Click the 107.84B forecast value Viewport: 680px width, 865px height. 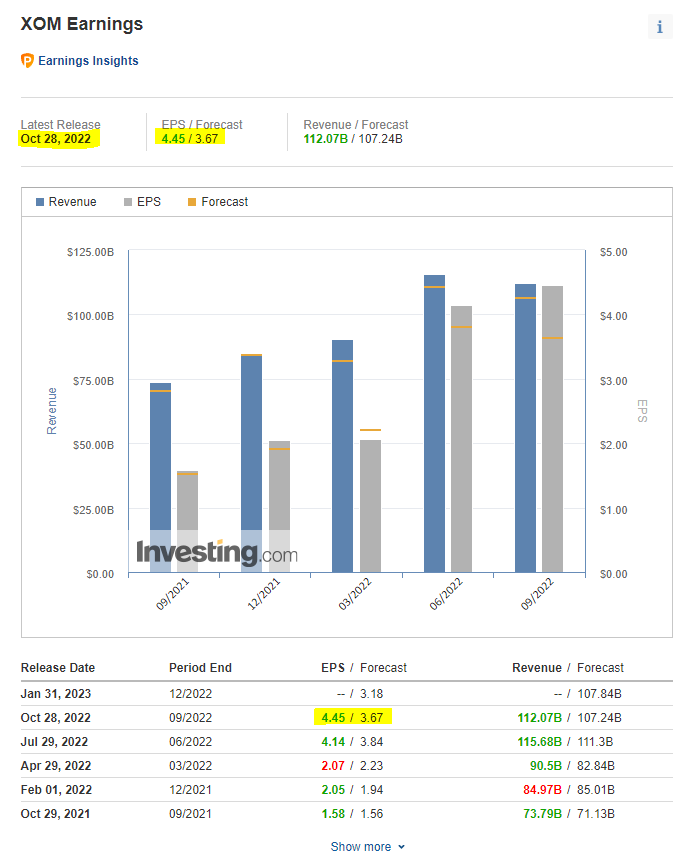(599, 693)
